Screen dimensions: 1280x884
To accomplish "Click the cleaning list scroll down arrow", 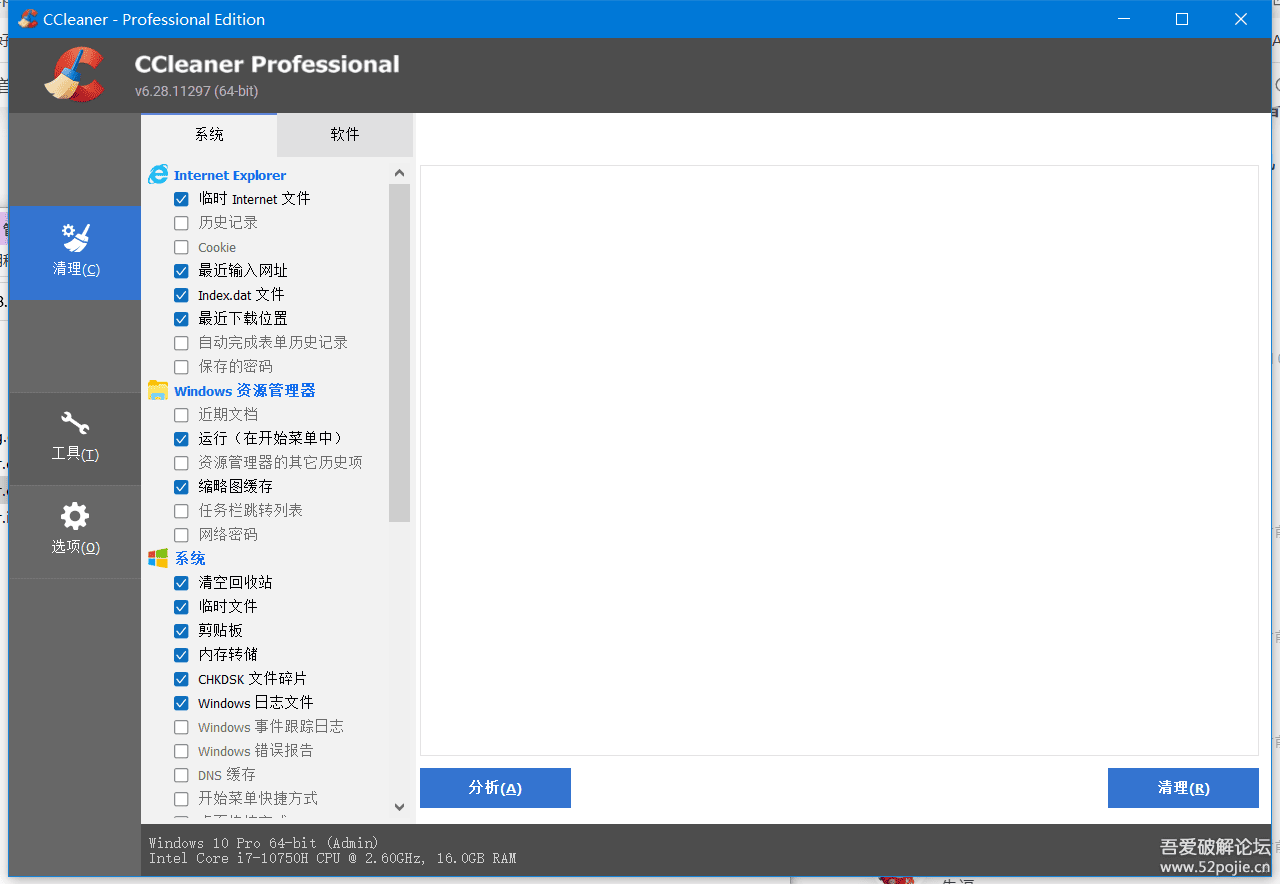I will point(400,807).
